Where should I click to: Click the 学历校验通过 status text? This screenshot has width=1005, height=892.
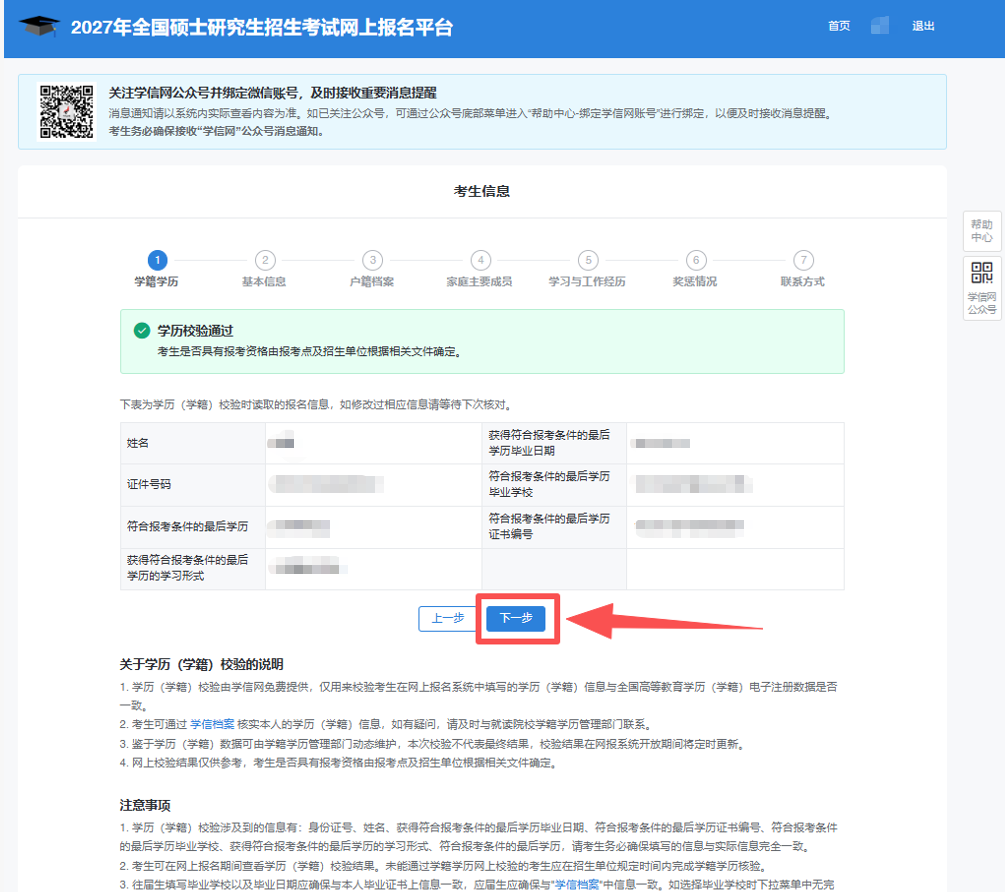(195, 331)
